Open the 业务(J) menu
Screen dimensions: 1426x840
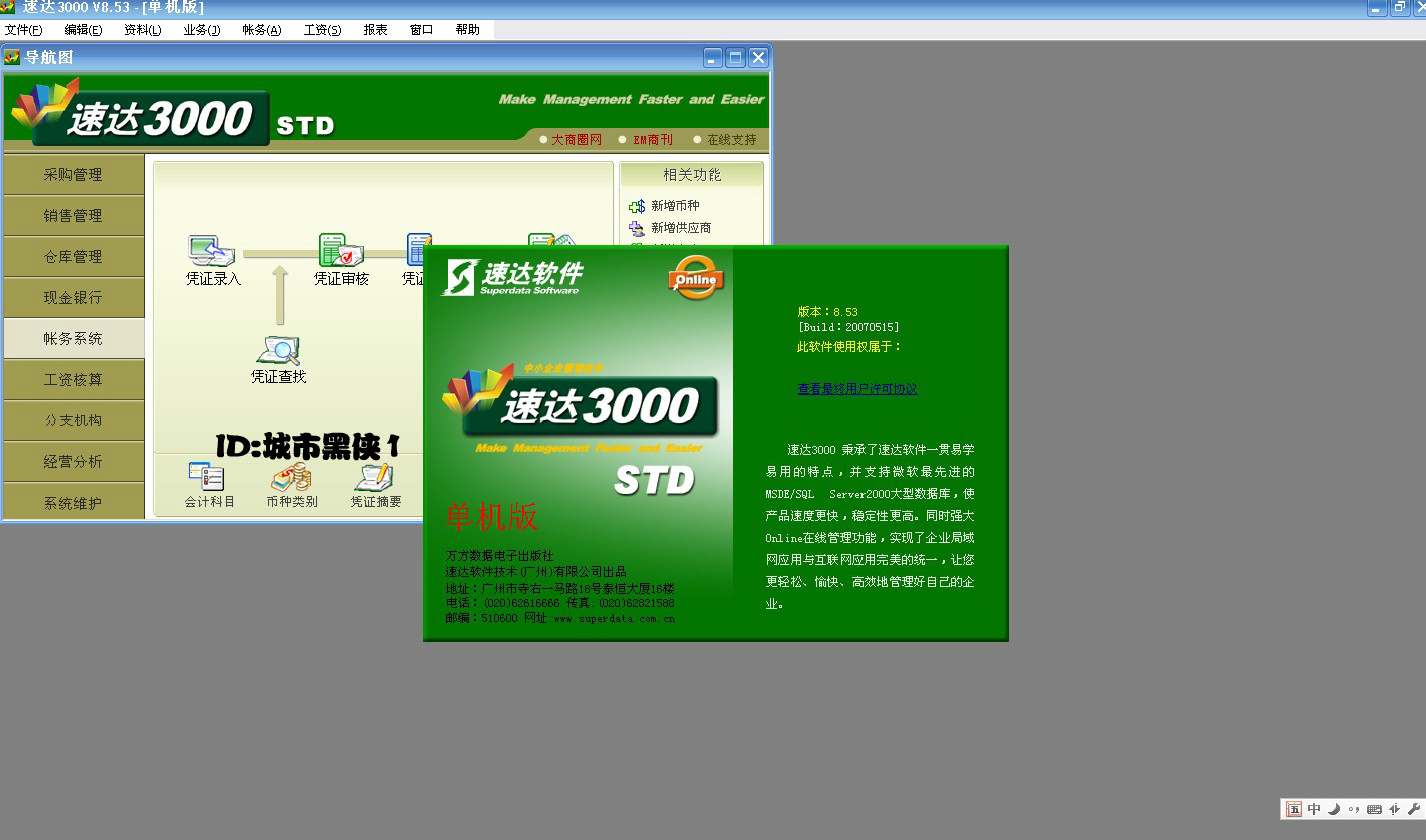coord(202,30)
